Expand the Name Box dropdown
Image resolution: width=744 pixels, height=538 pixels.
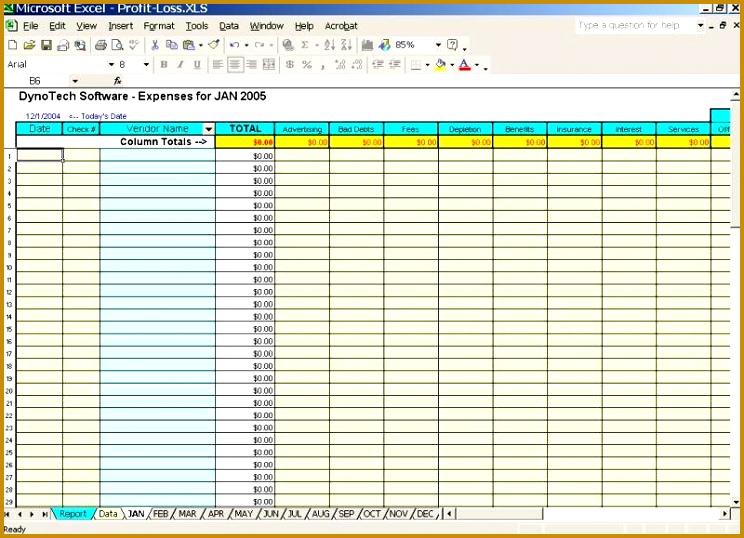(75, 81)
